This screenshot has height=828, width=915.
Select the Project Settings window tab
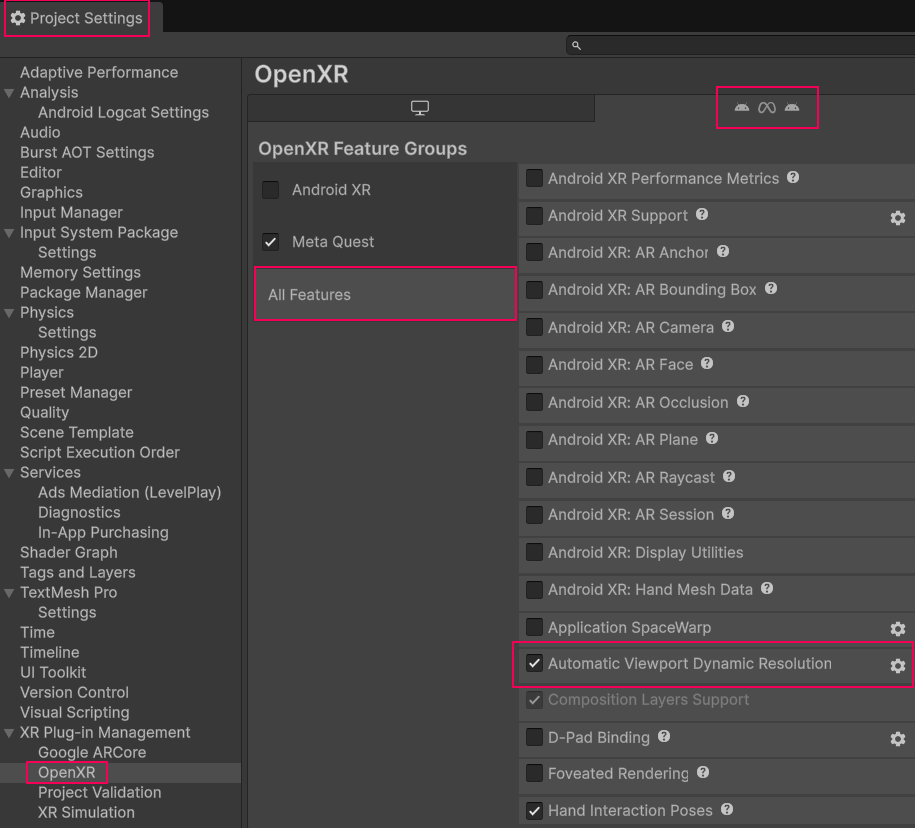[x=77, y=17]
